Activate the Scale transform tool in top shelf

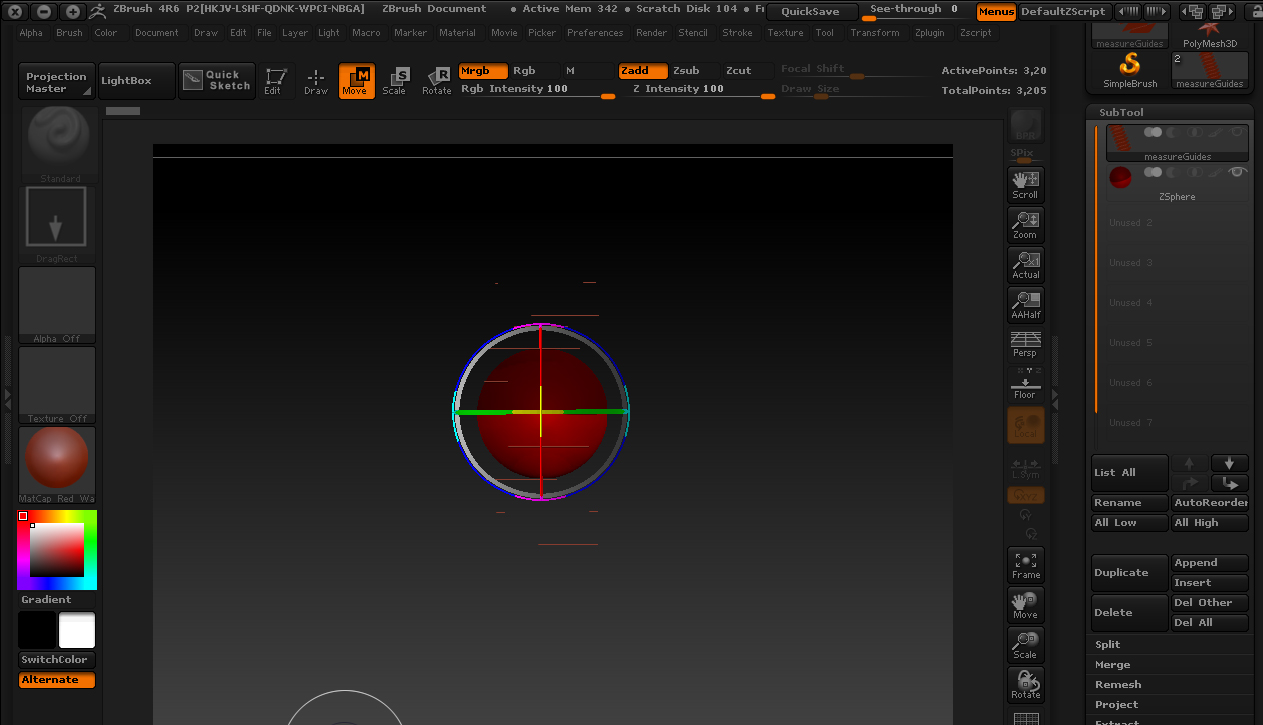pos(395,81)
